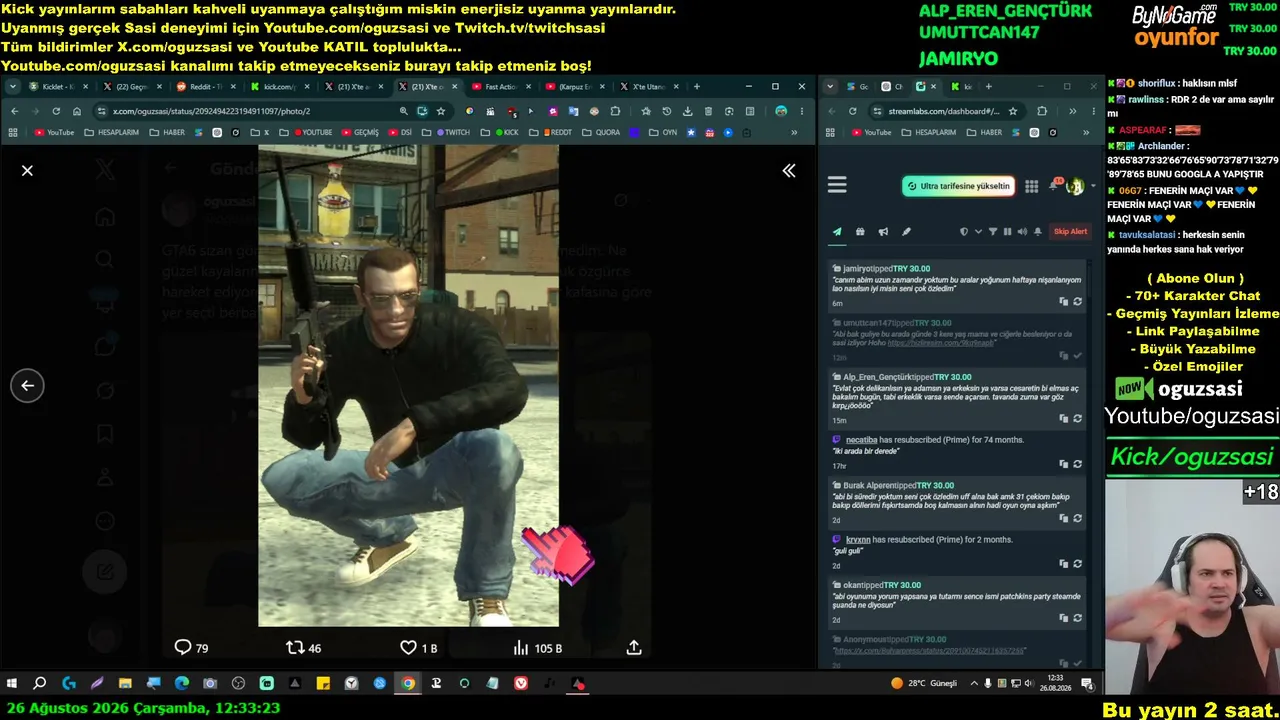Switch to the Fast Action YouTube tab
This screenshot has width=1280, height=720.
tap(500, 87)
